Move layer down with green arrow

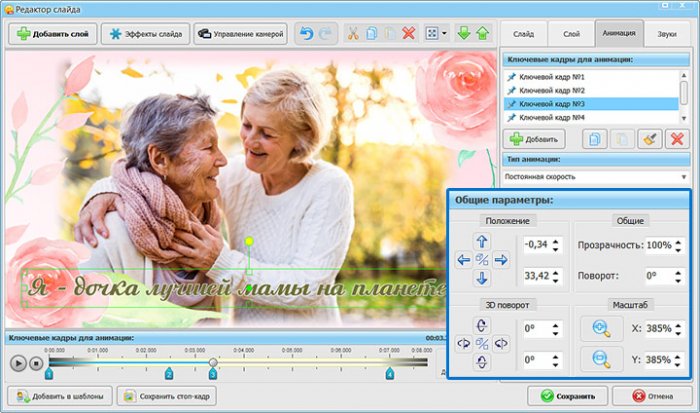tap(464, 33)
